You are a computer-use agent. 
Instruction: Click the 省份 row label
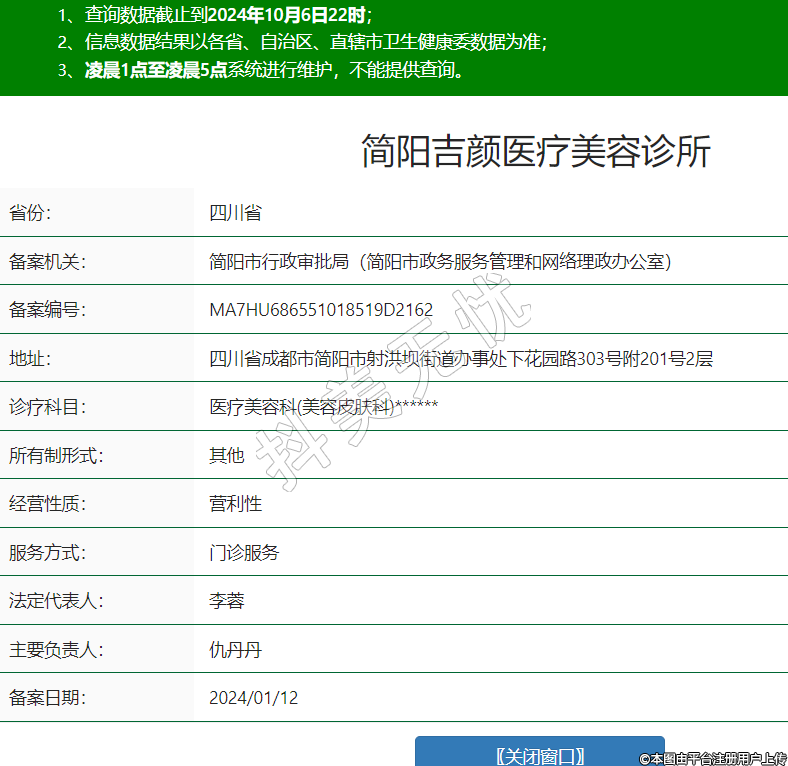click(30, 213)
